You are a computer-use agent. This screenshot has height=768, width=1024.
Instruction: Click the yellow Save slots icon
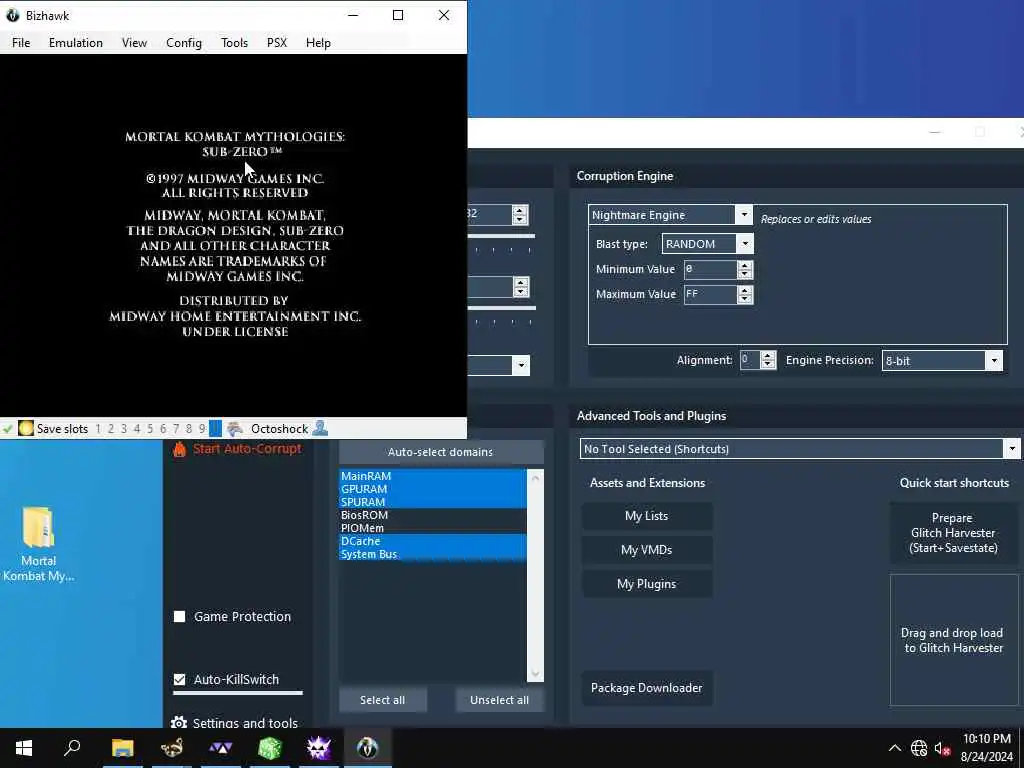[x=25, y=428]
